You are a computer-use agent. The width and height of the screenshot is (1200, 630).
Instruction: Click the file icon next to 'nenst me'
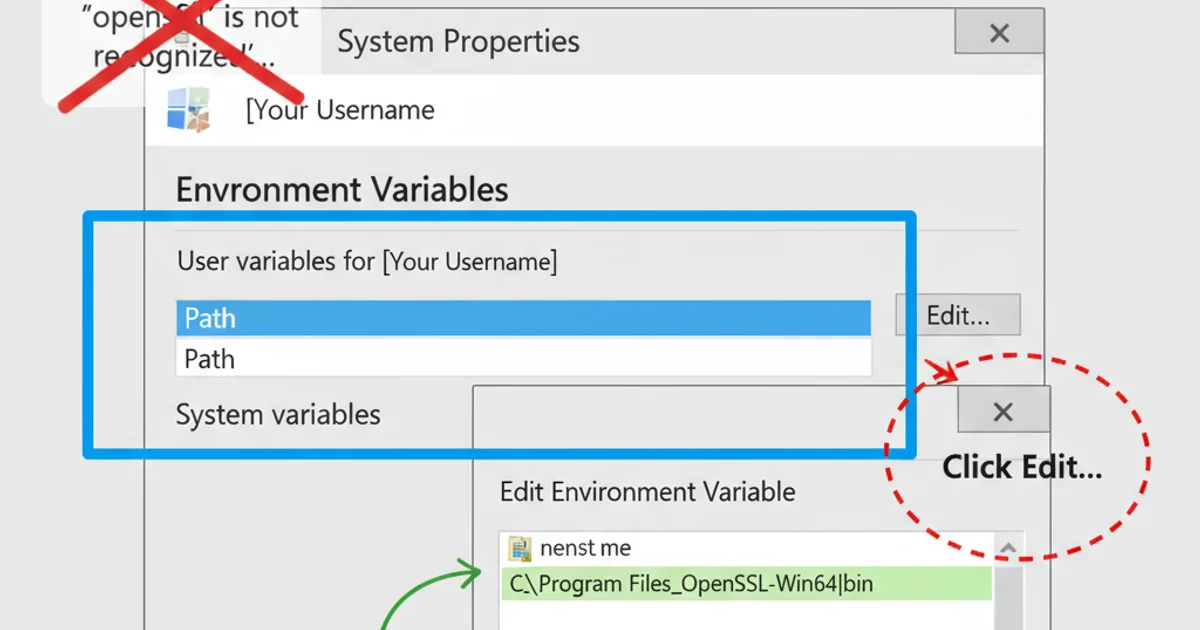519,548
